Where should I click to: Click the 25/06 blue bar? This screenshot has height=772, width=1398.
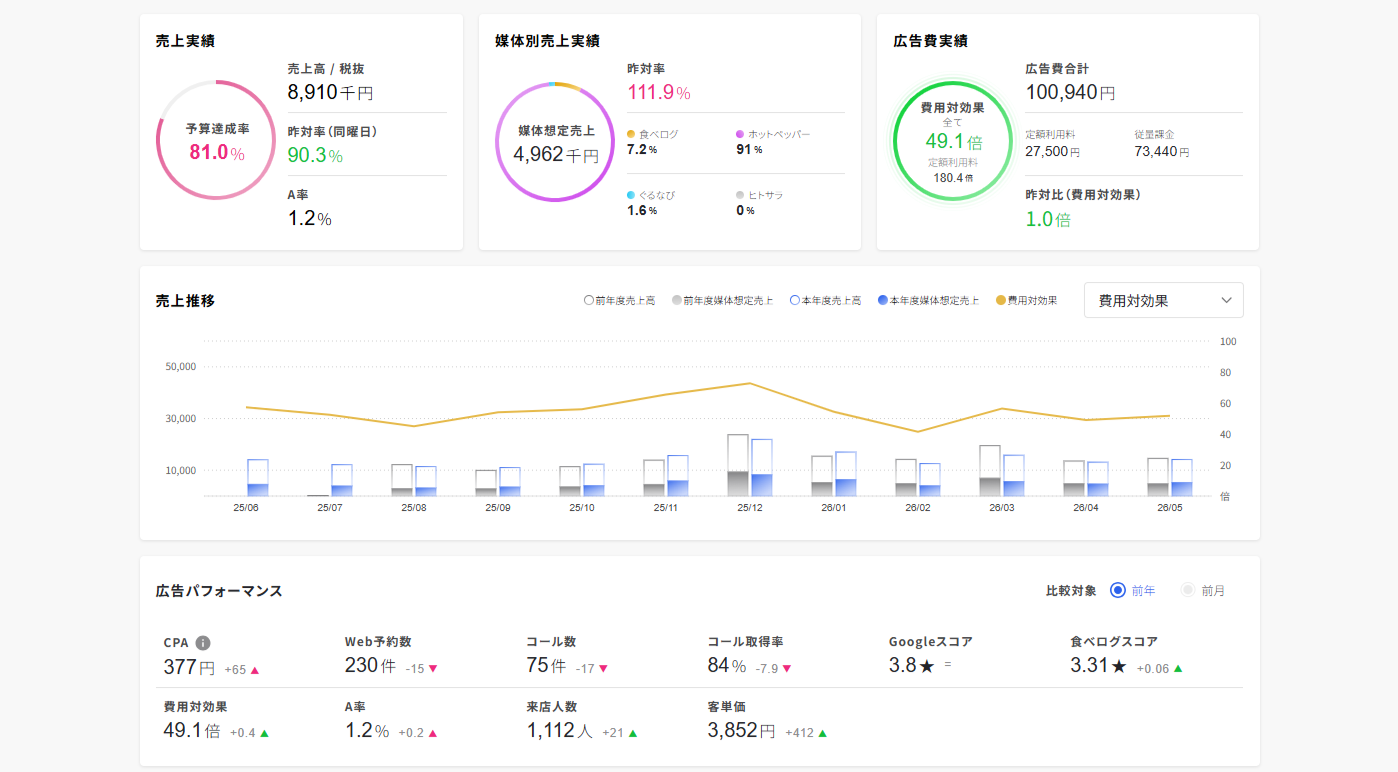point(258,478)
